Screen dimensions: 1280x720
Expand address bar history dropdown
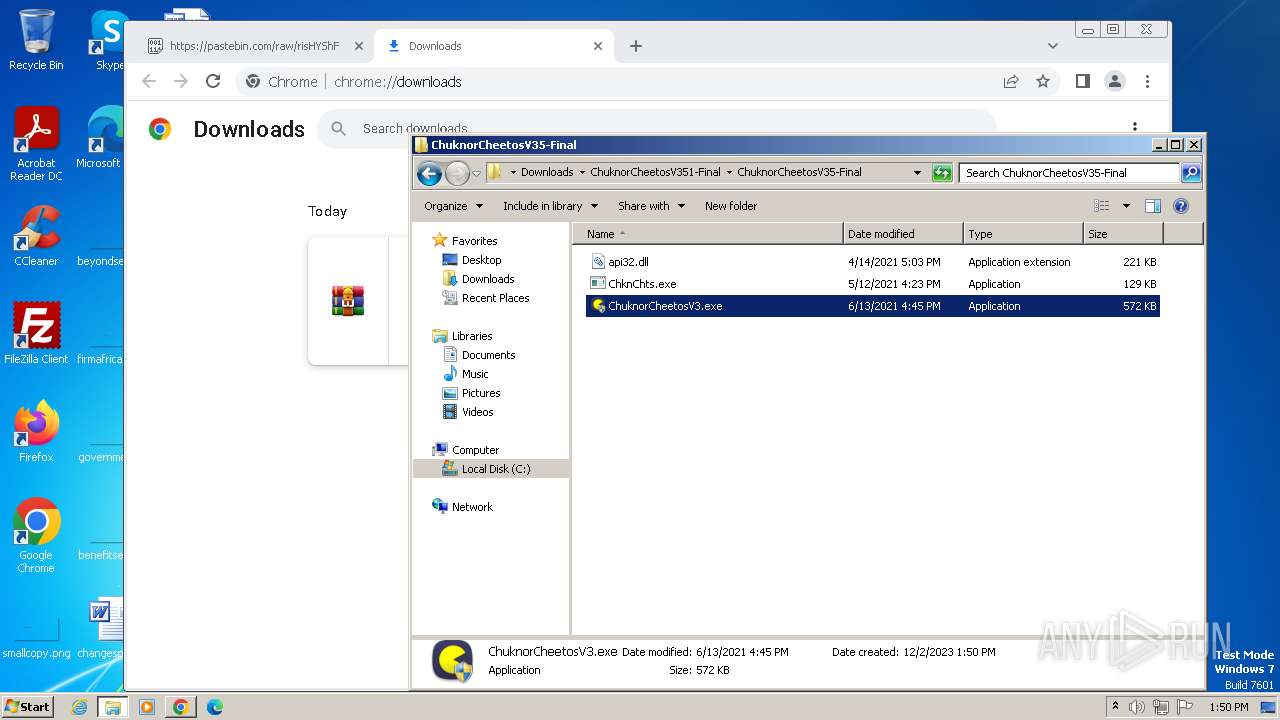pyautogui.click(x=917, y=173)
